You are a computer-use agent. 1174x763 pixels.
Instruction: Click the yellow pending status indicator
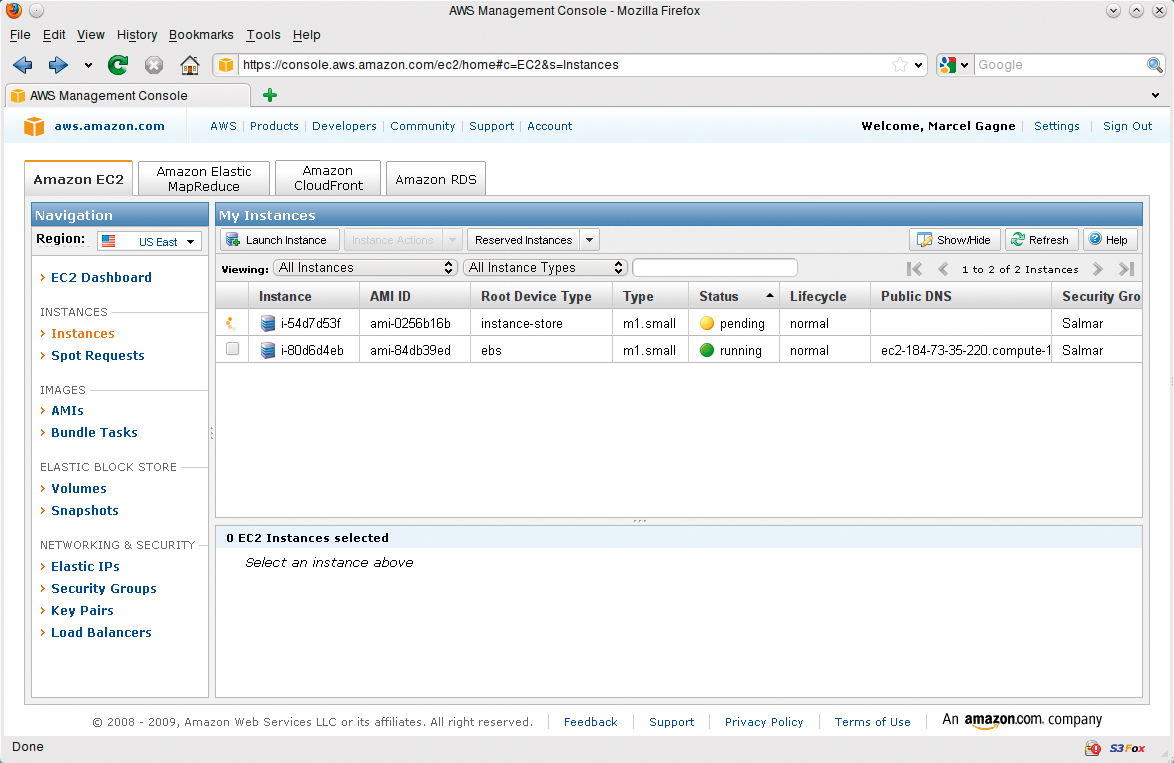coord(707,323)
